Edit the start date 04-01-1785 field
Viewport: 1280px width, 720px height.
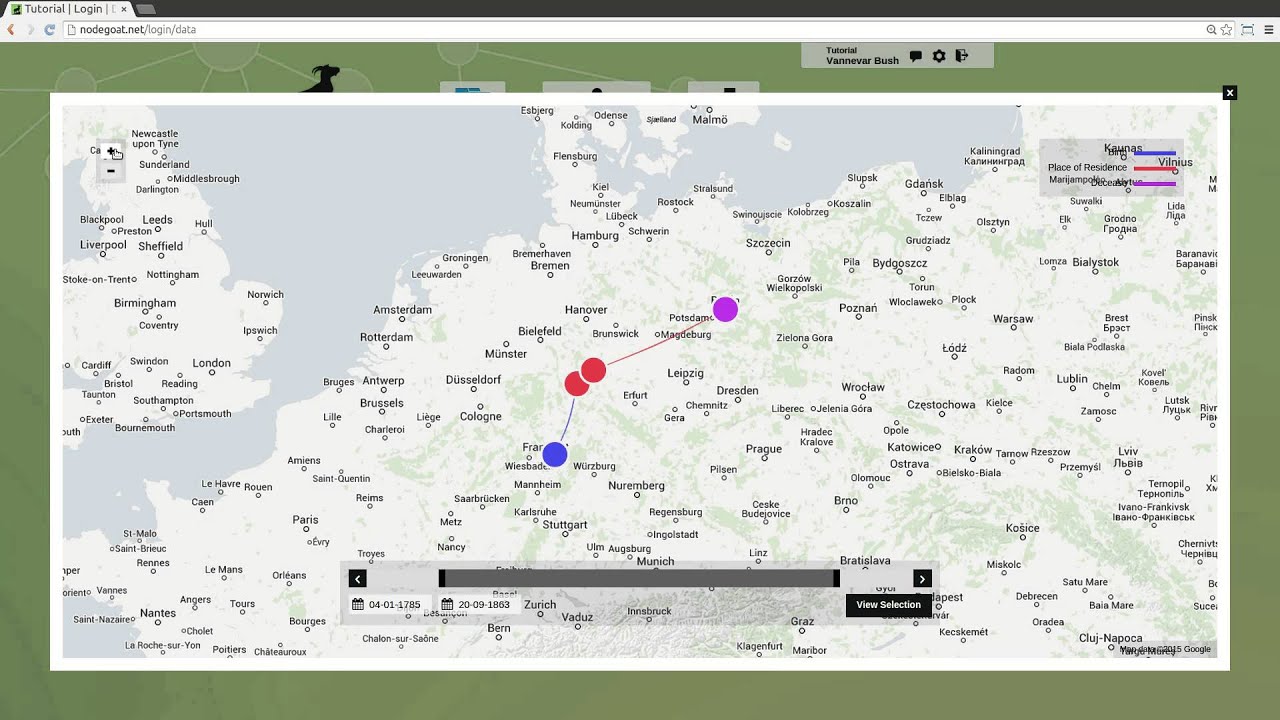[394, 605]
